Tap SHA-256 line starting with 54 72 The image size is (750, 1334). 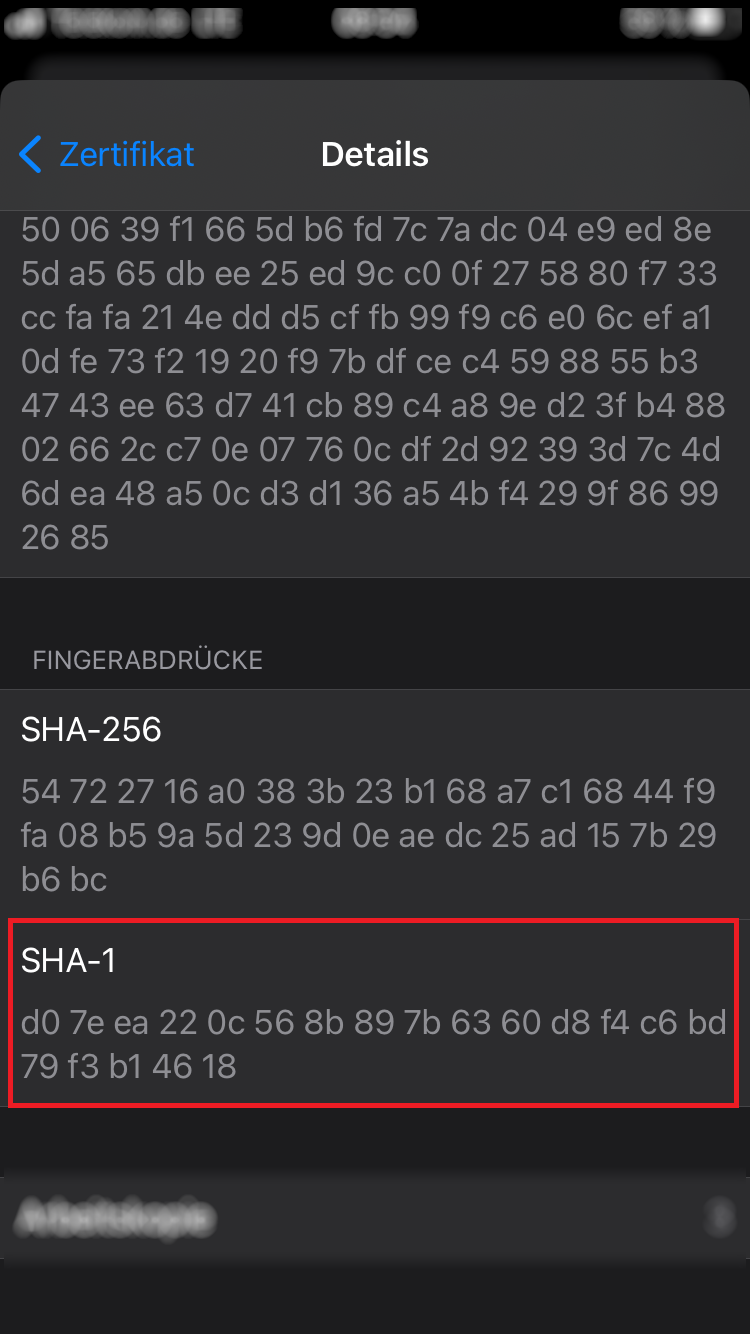[x=368, y=792]
